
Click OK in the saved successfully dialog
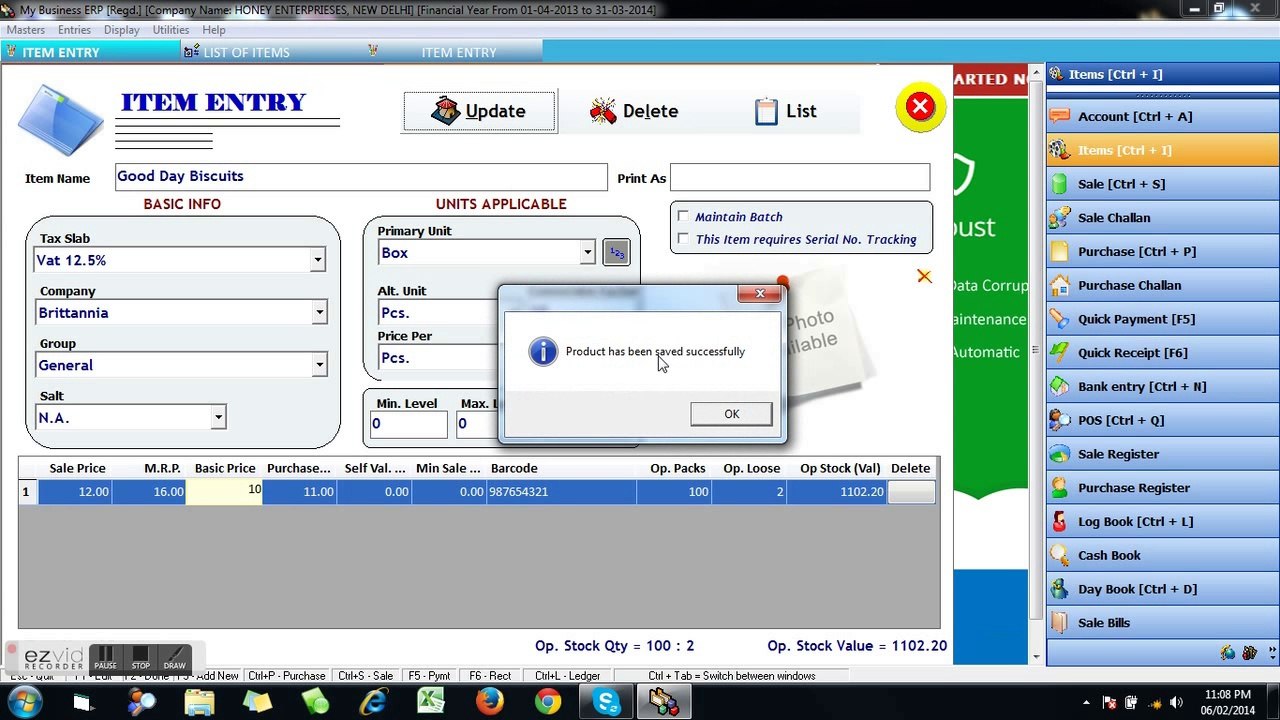click(731, 414)
